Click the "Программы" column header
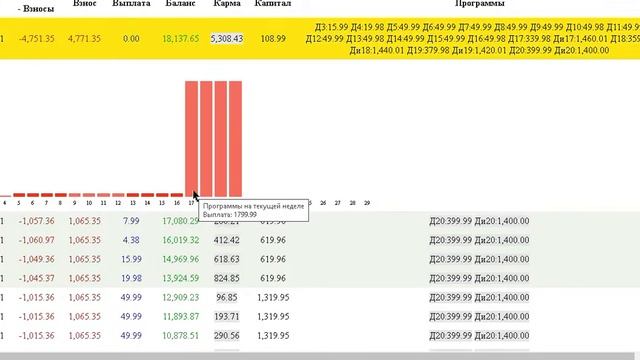The image size is (640, 360). coord(480,3)
